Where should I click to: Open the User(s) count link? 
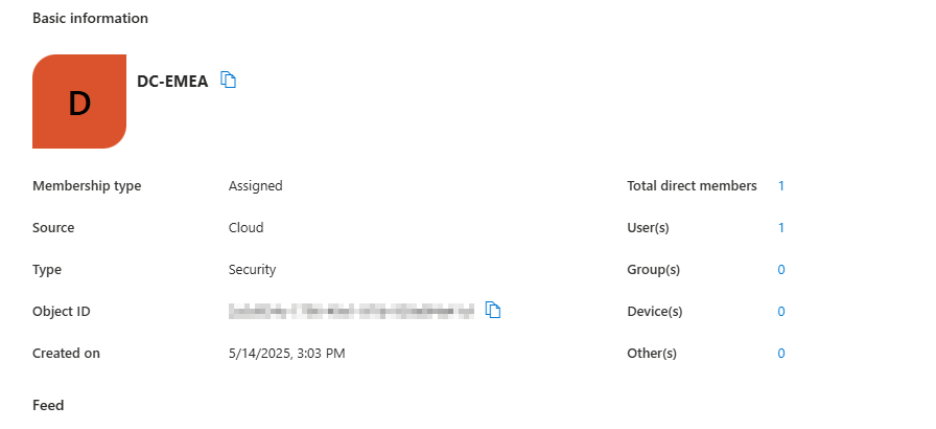781,228
